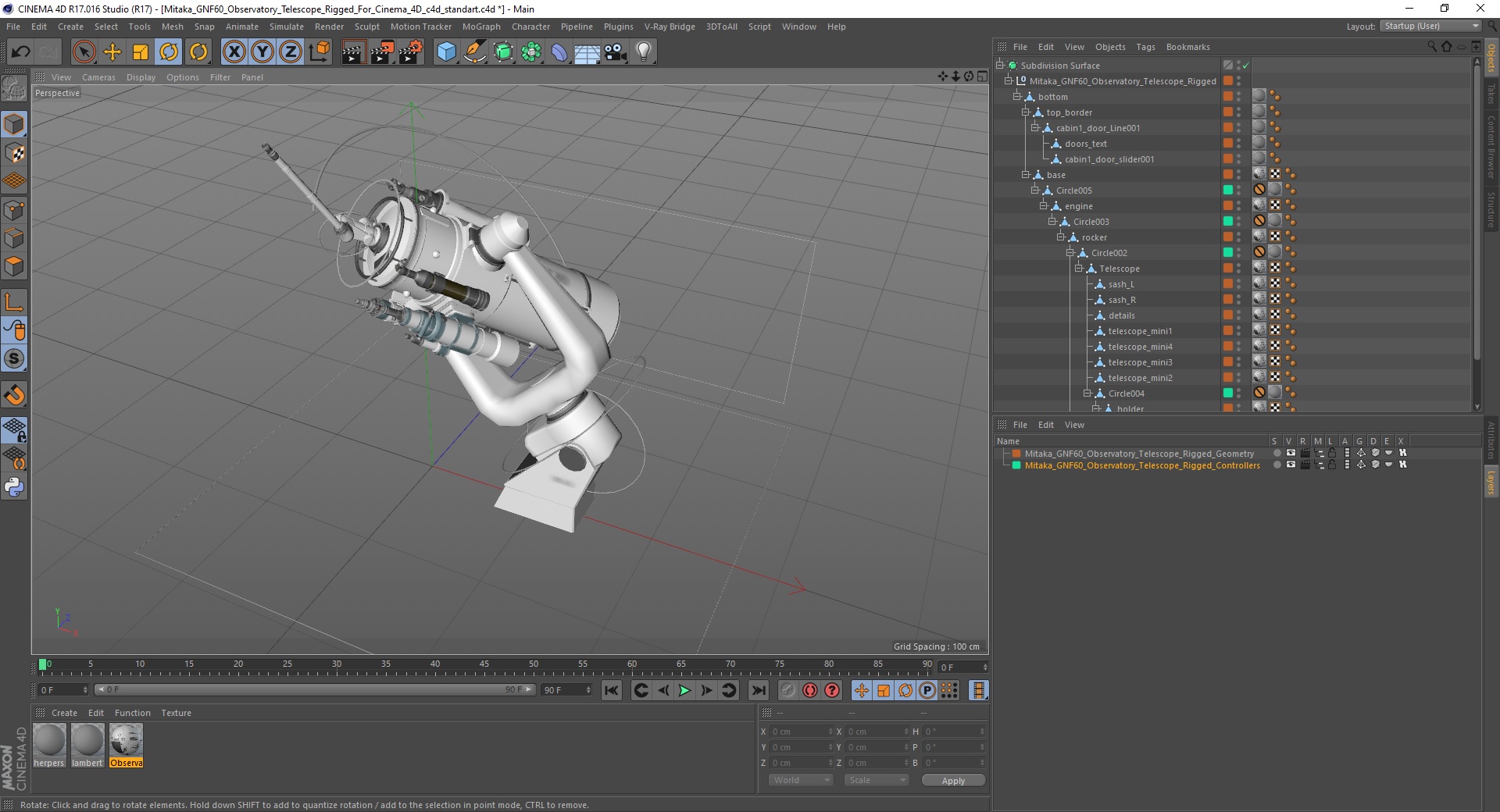The width and height of the screenshot is (1500, 812).
Task: Click the Python script icon
Action: [14, 487]
